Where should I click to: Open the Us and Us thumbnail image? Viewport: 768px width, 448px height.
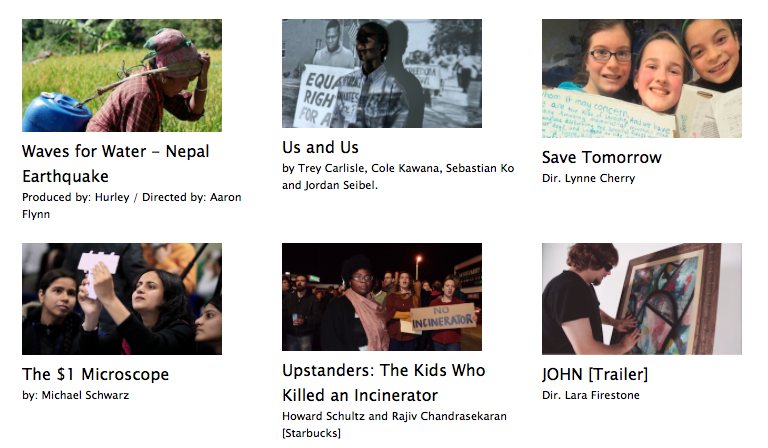tap(382, 73)
